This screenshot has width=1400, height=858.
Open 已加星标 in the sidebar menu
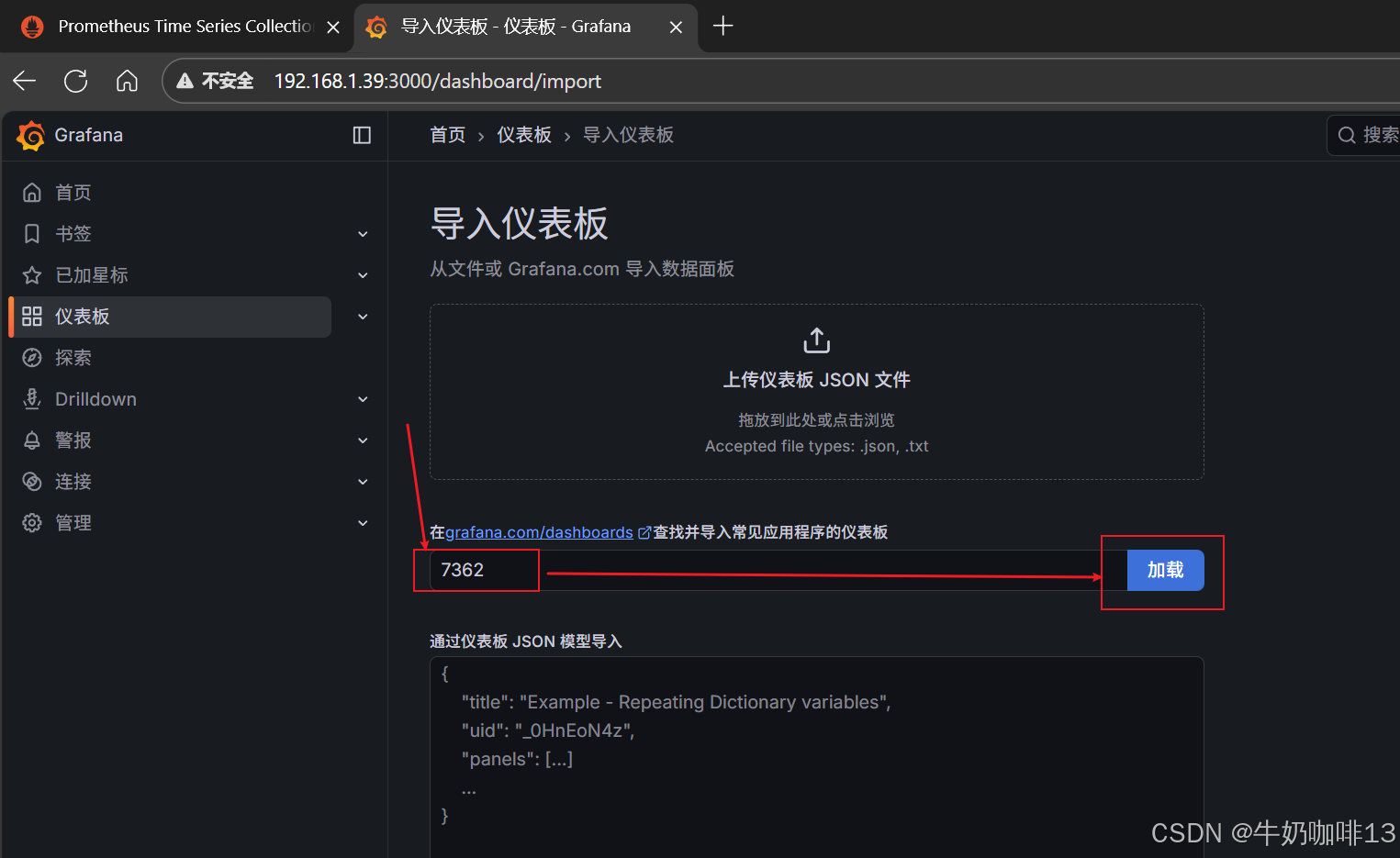[92, 275]
